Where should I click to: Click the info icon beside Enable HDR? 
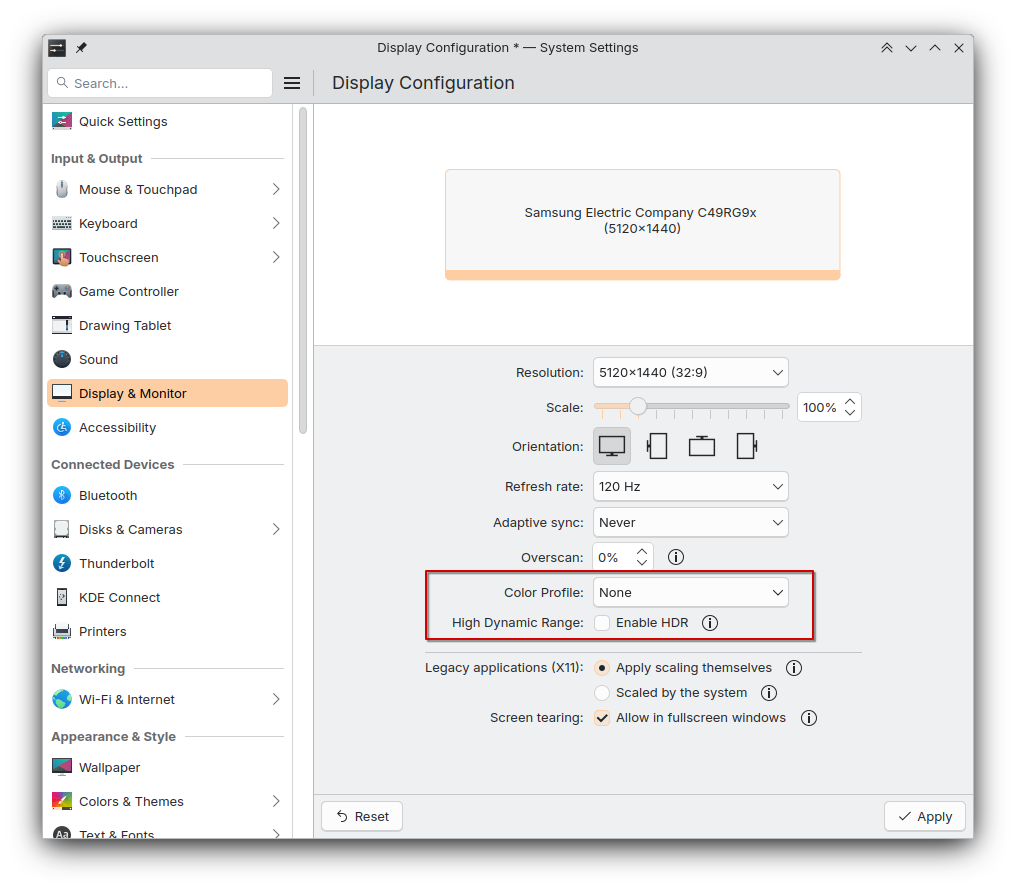[x=710, y=622]
